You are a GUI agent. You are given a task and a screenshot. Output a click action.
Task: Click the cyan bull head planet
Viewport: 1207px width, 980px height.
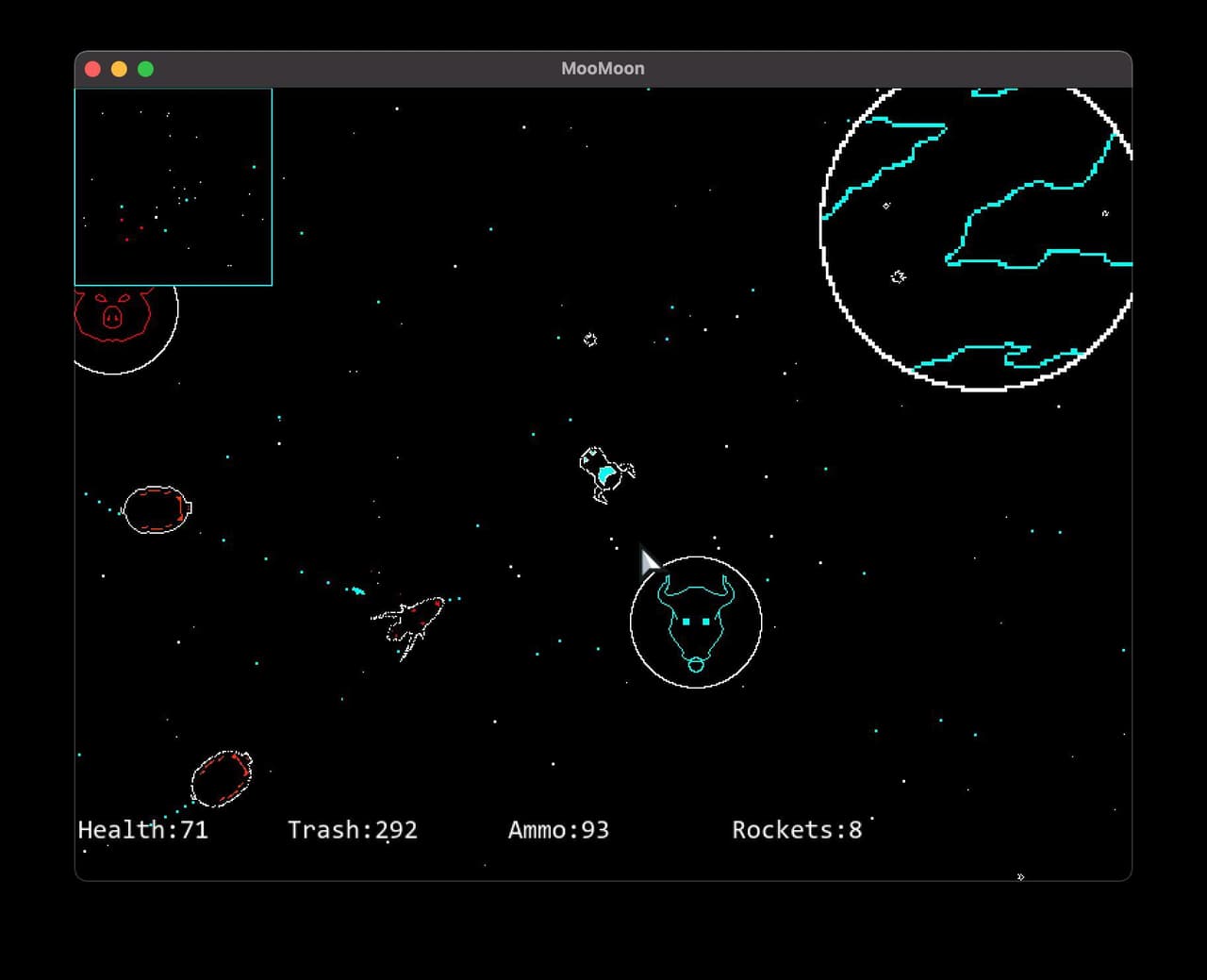[696, 623]
